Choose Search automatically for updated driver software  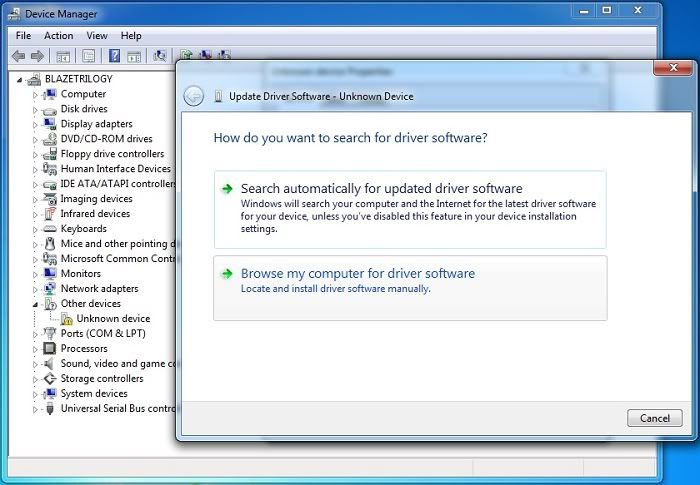pyautogui.click(x=410, y=209)
